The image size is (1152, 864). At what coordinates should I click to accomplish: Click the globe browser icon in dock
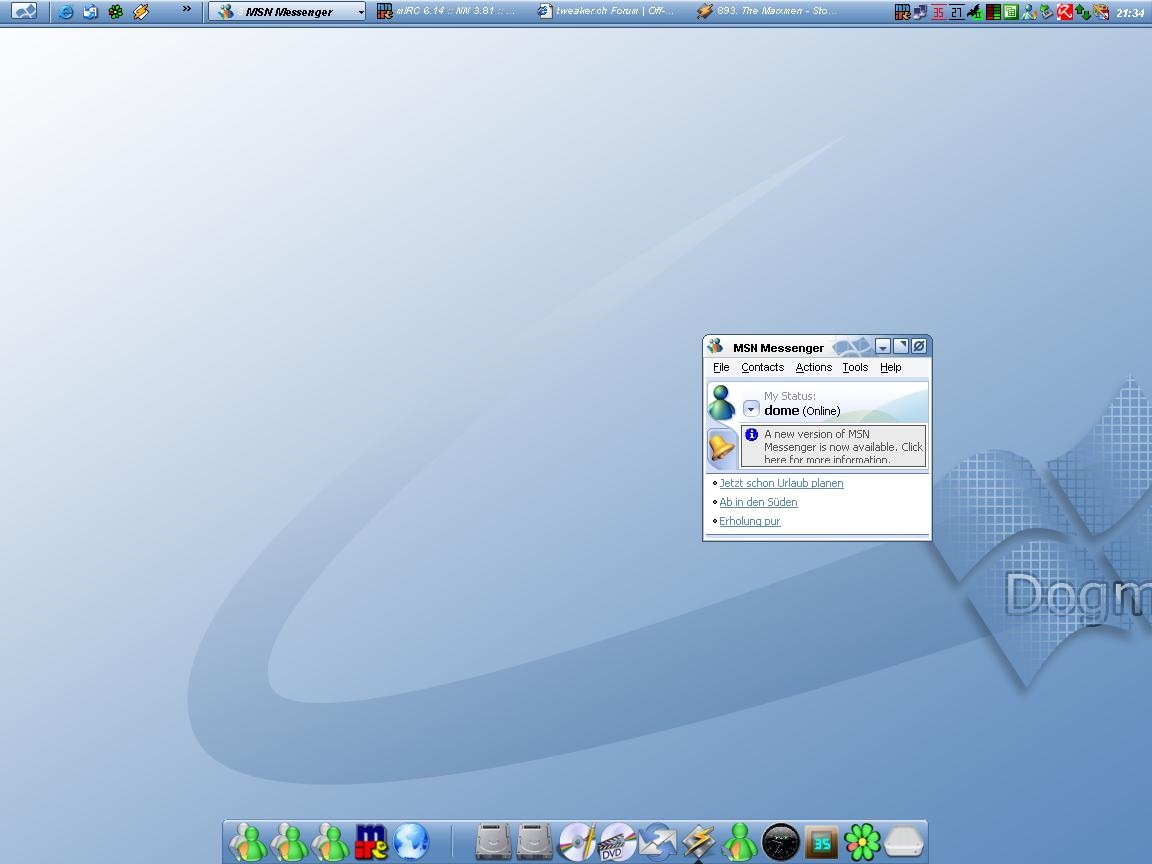pos(411,842)
